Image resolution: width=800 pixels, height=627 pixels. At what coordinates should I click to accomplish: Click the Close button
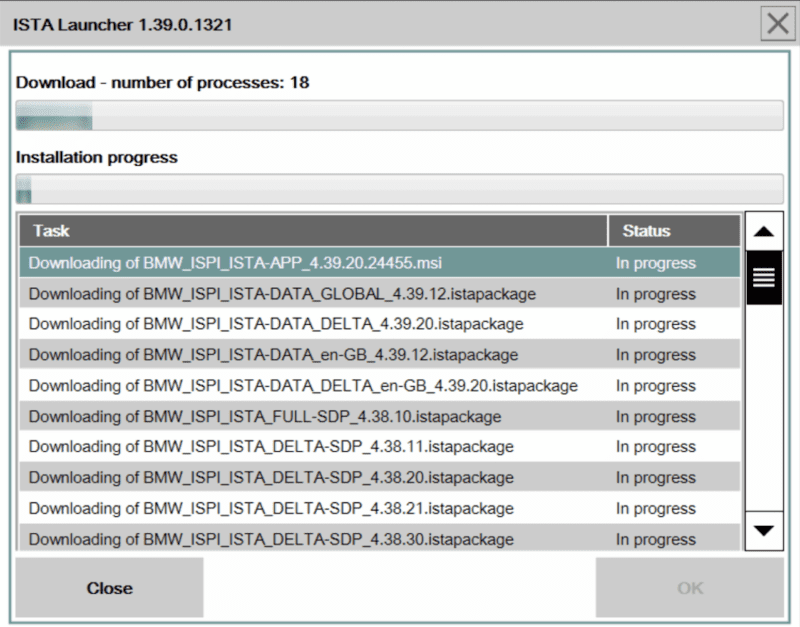point(109,588)
